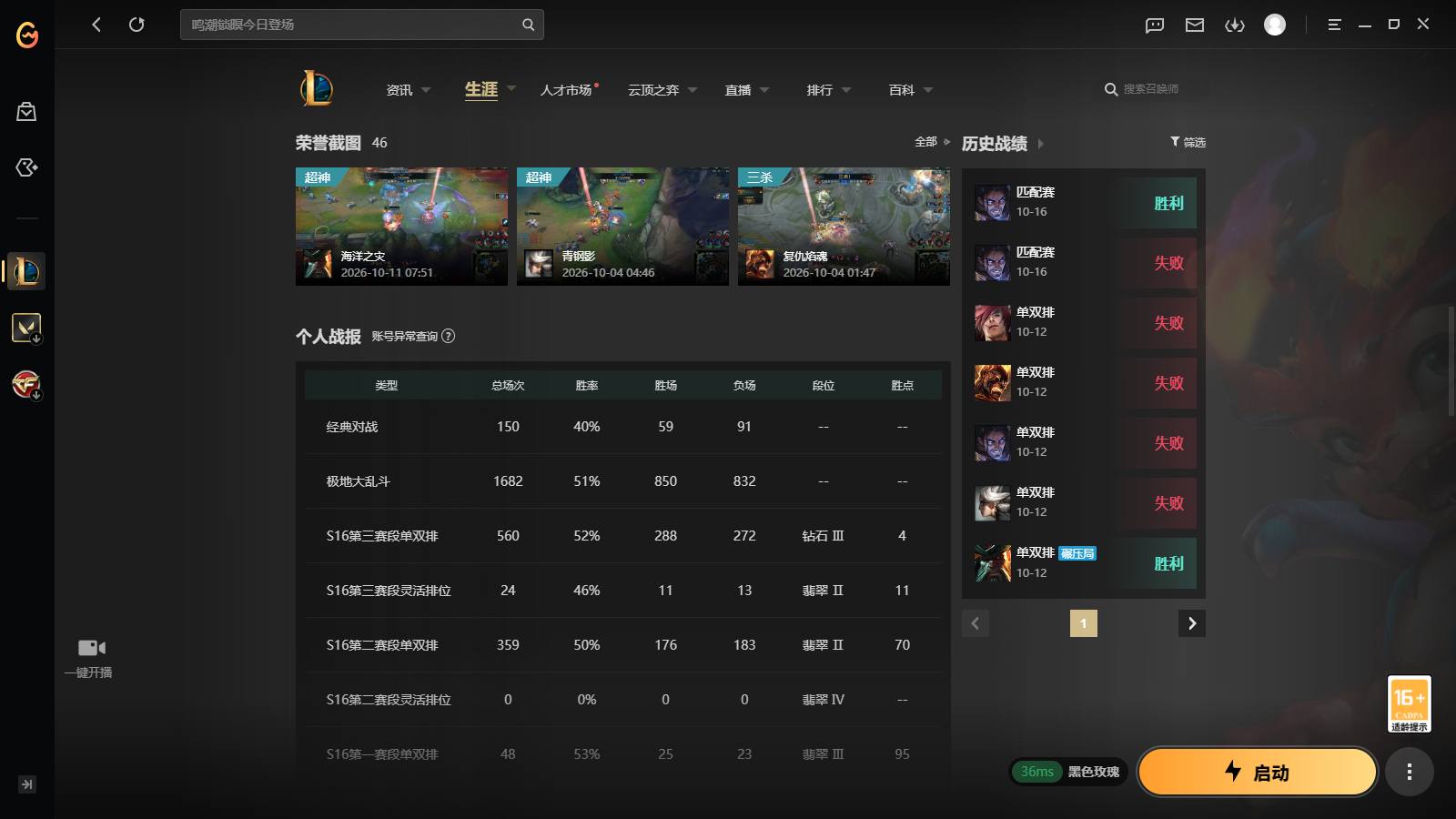The height and width of the screenshot is (819, 1456).
Task: Open the mail inbox icon
Action: pos(1195,25)
